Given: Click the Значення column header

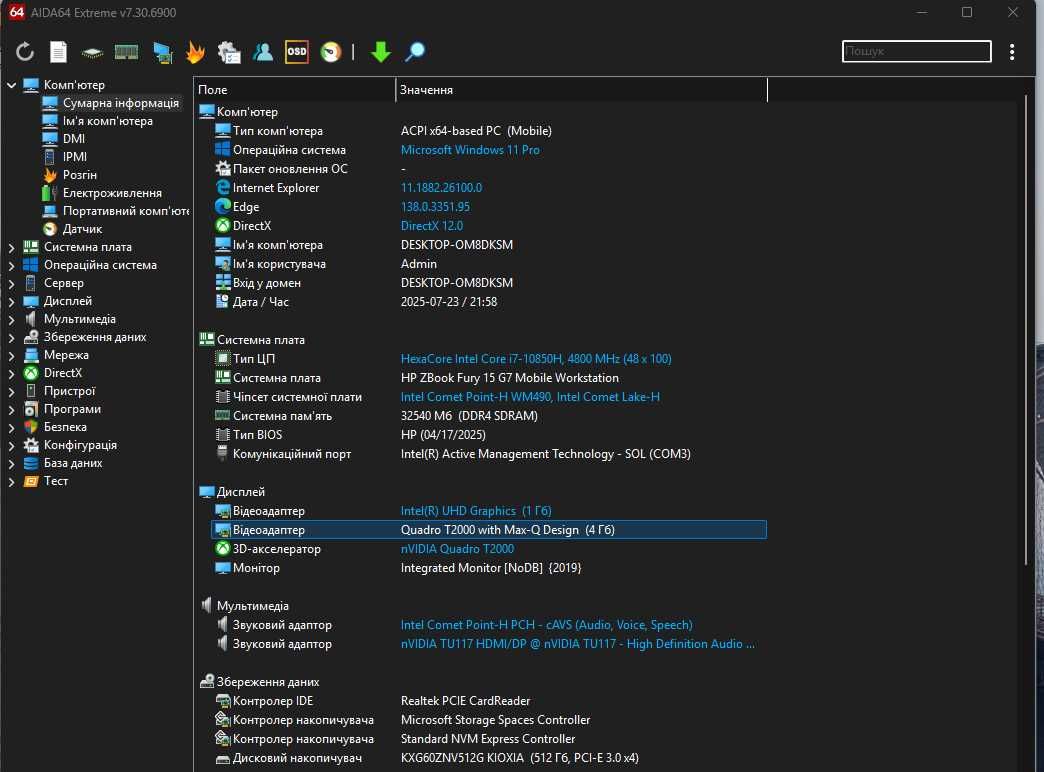Looking at the screenshot, I should pos(581,89).
